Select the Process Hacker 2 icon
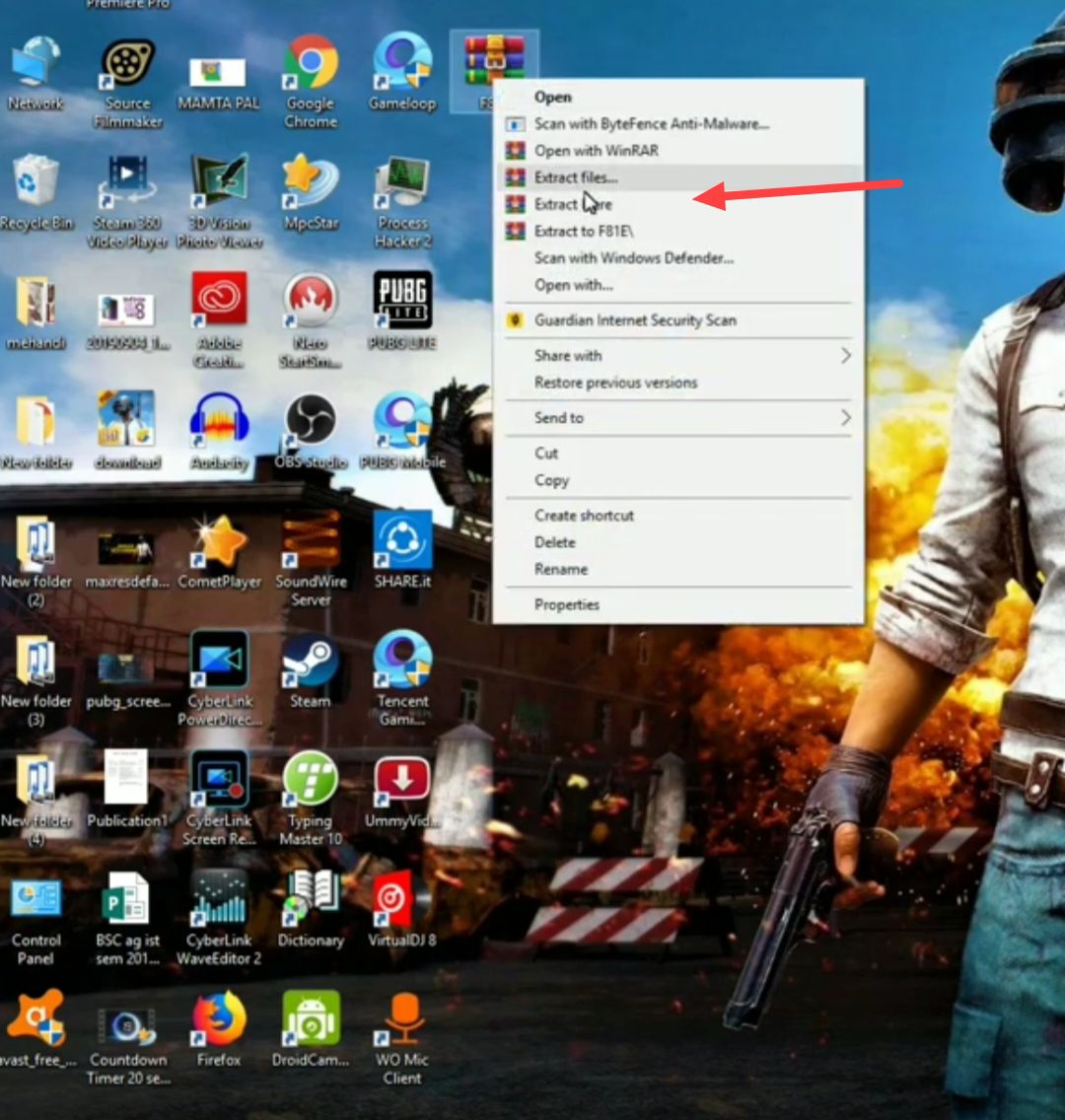 pos(403,203)
